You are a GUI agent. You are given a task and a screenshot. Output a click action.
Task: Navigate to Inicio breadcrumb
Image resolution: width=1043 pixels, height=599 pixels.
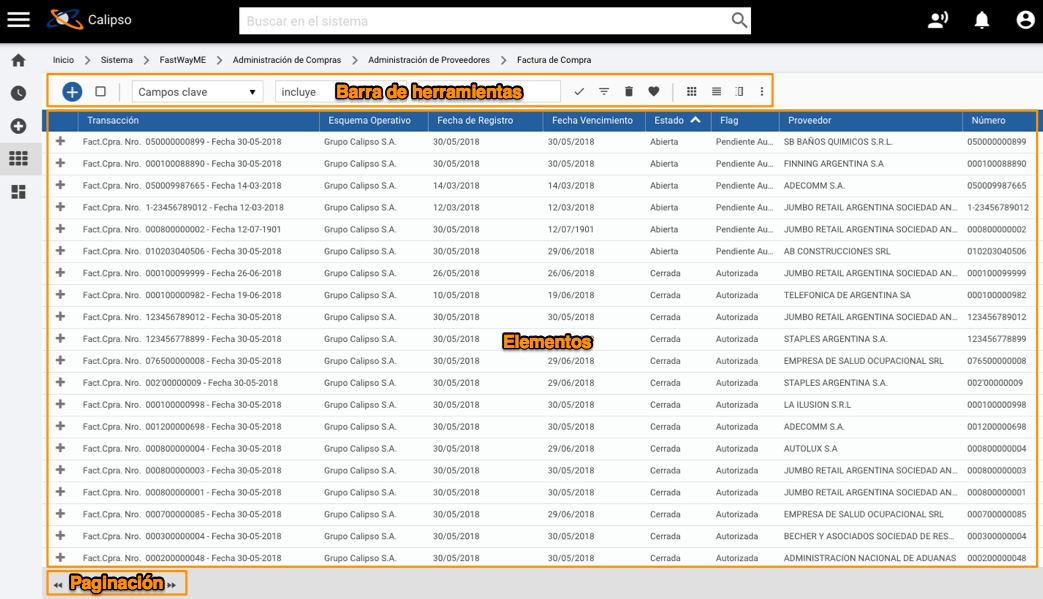tap(63, 60)
